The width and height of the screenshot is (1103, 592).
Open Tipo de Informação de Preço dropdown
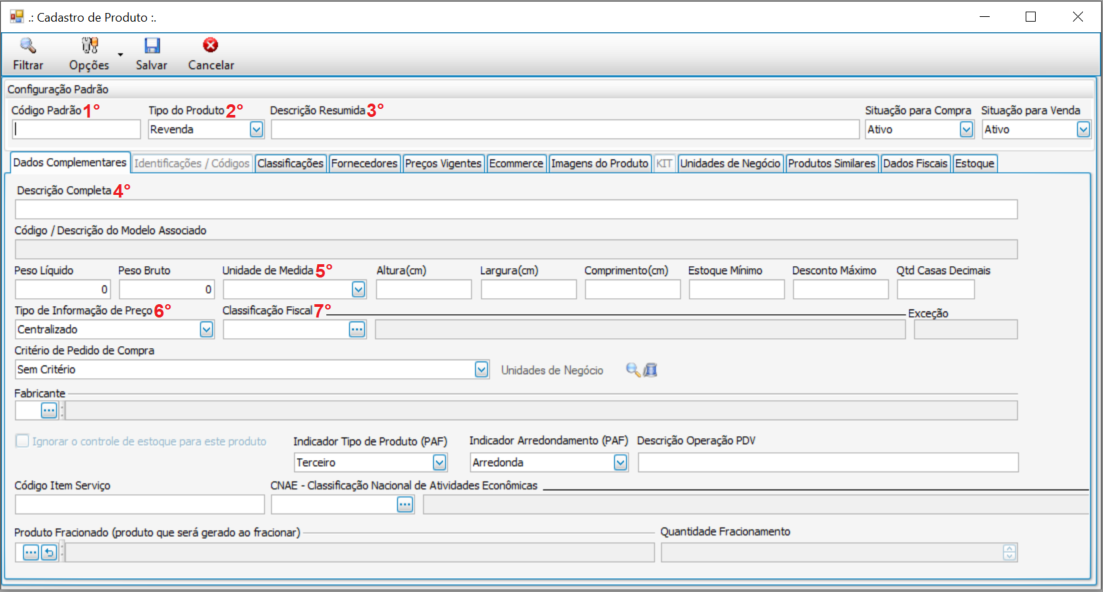(x=206, y=329)
